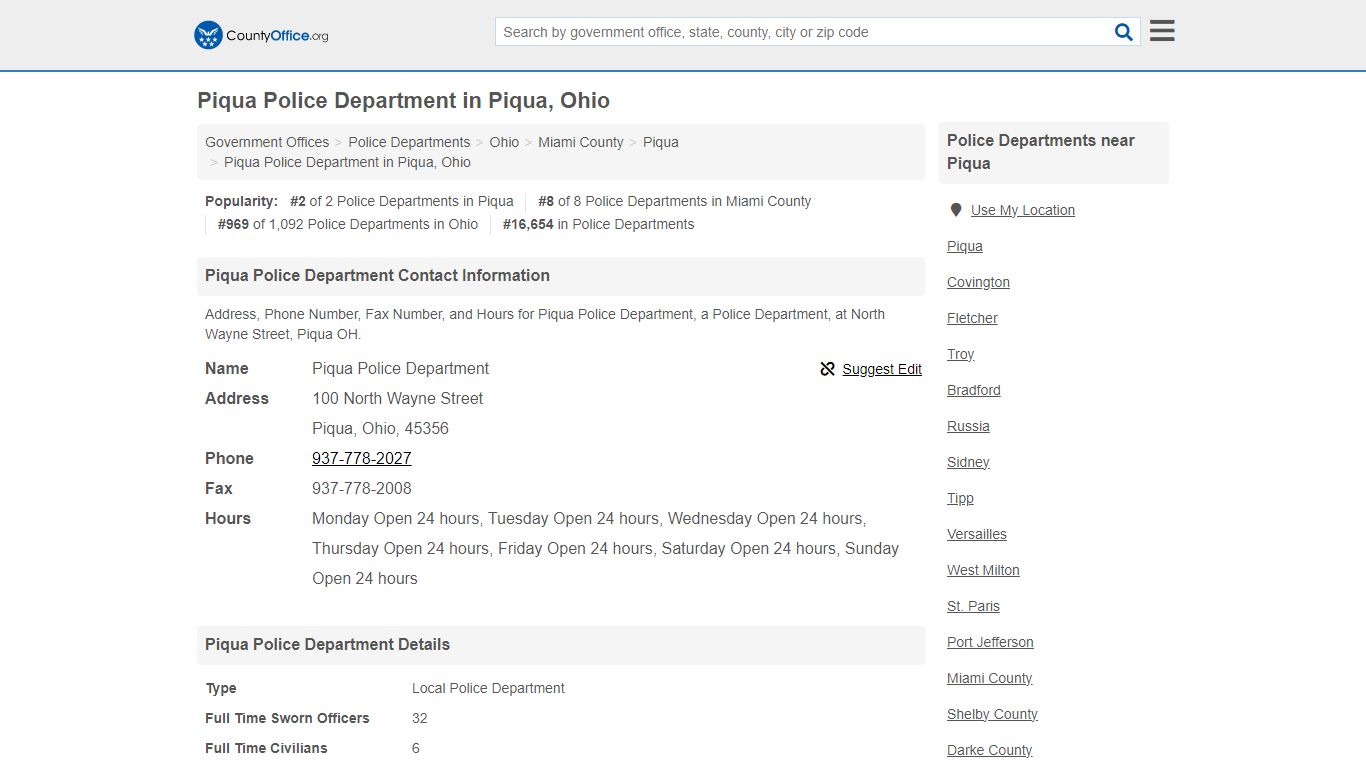Open Miami County sidebar link
Image resolution: width=1366 pixels, height=768 pixels.
point(989,678)
